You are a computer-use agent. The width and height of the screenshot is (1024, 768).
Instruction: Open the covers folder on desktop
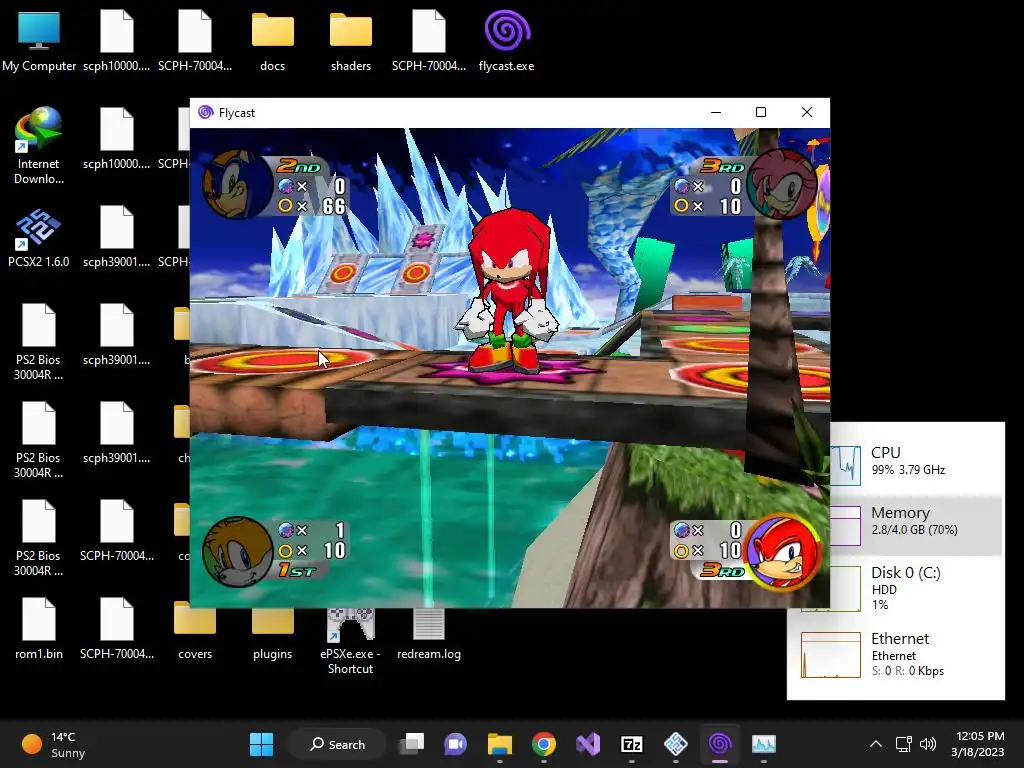point(195,630)
